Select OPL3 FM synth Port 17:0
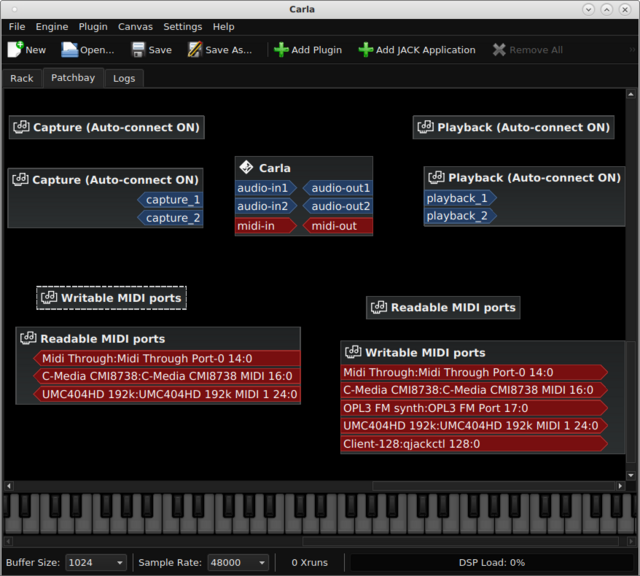The image size is (640, 576). click(474, 408)
